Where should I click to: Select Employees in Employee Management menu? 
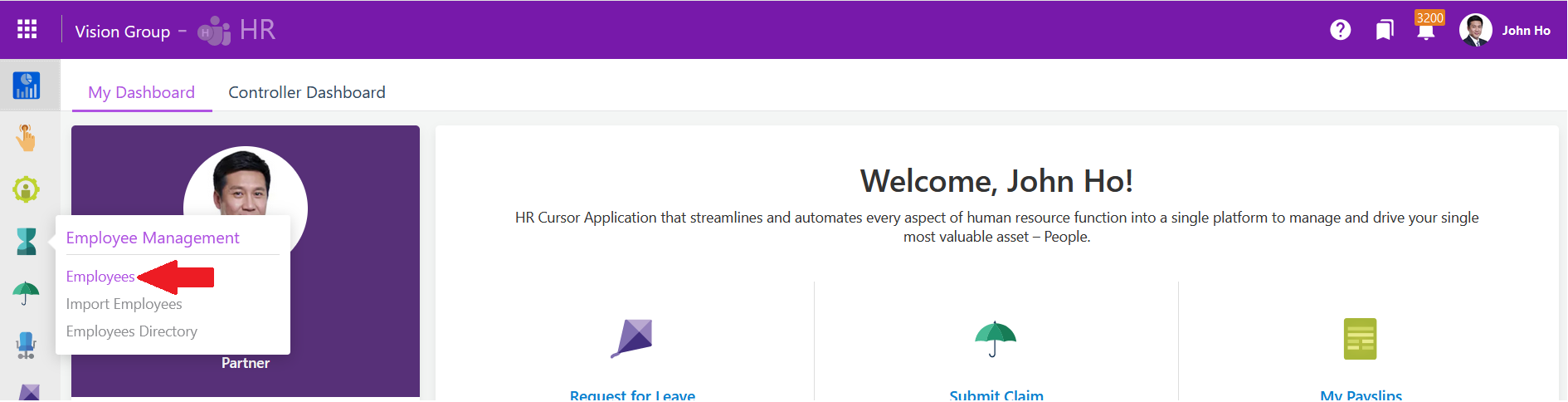[x=100, y=277]
